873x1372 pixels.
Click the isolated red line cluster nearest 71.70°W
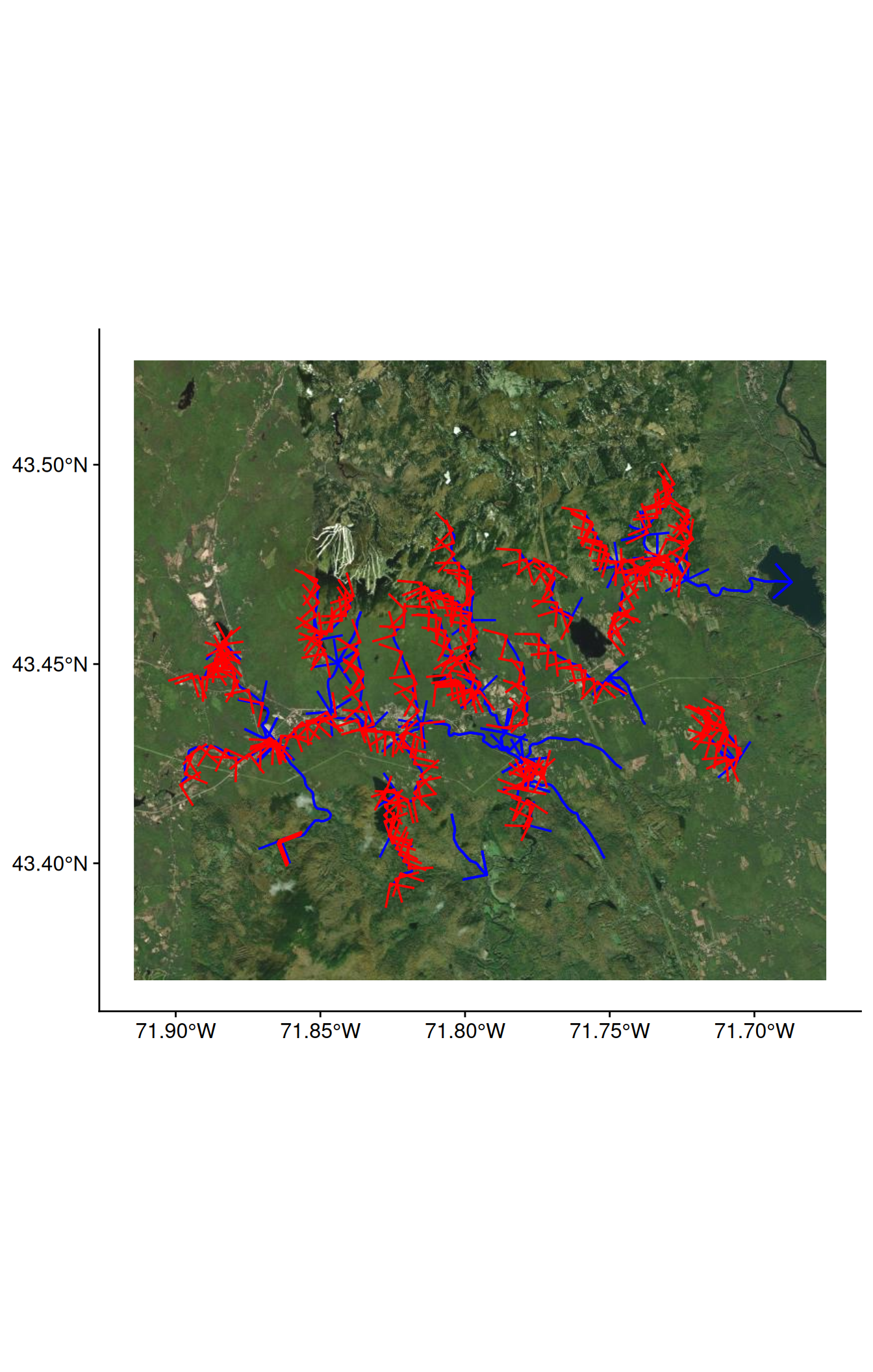point(715,738)
